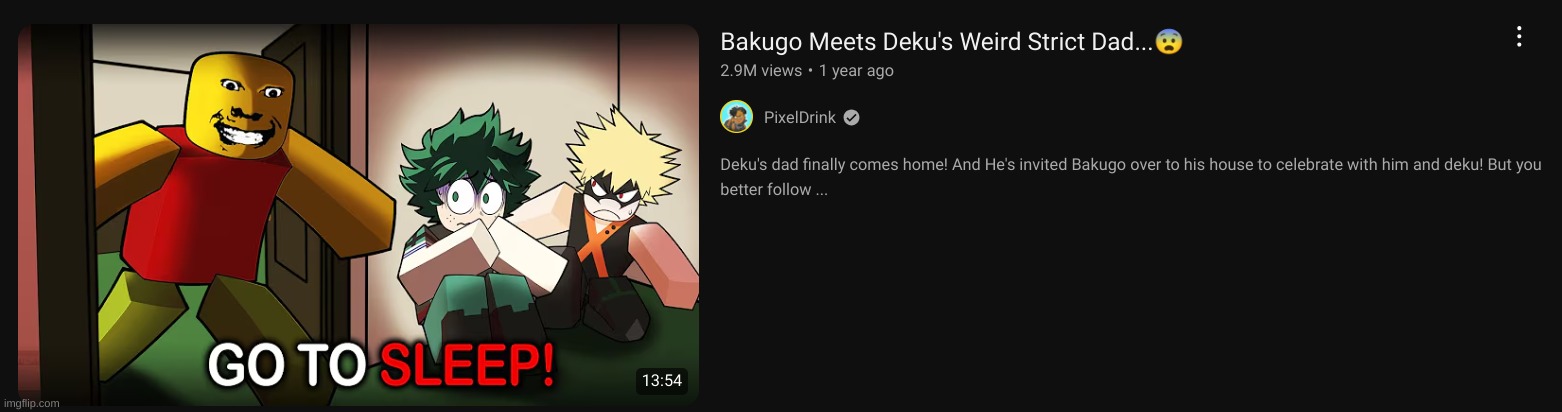1562x412 pixels.
Task: Click the 1 year ago upload date
Action: click(x=856, y=71)
